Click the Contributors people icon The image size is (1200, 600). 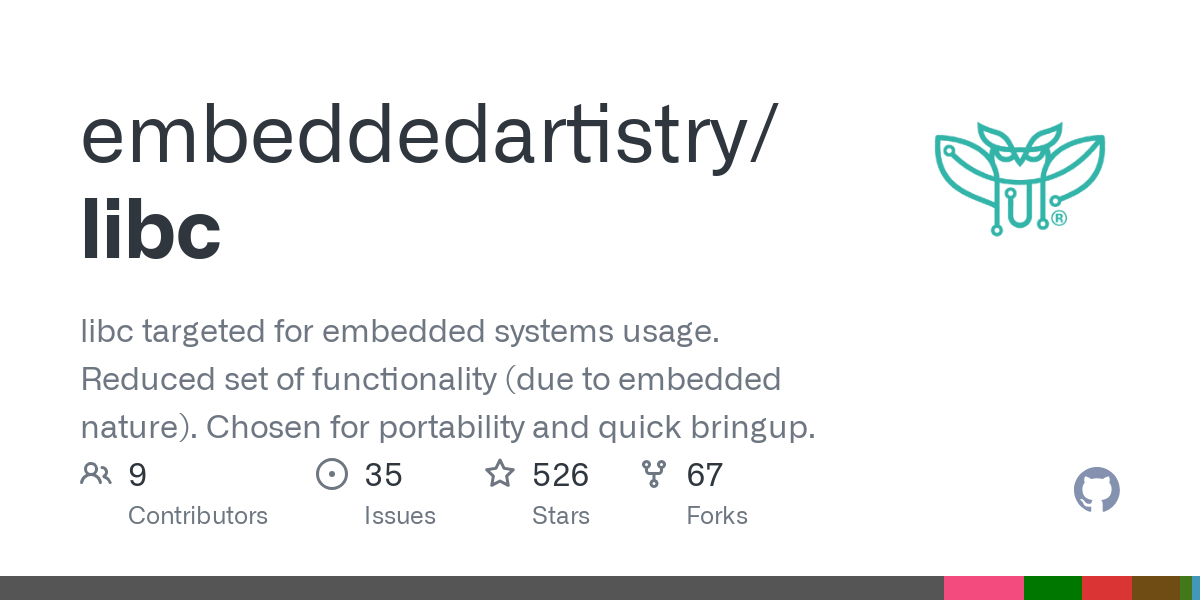coord(96,474)
